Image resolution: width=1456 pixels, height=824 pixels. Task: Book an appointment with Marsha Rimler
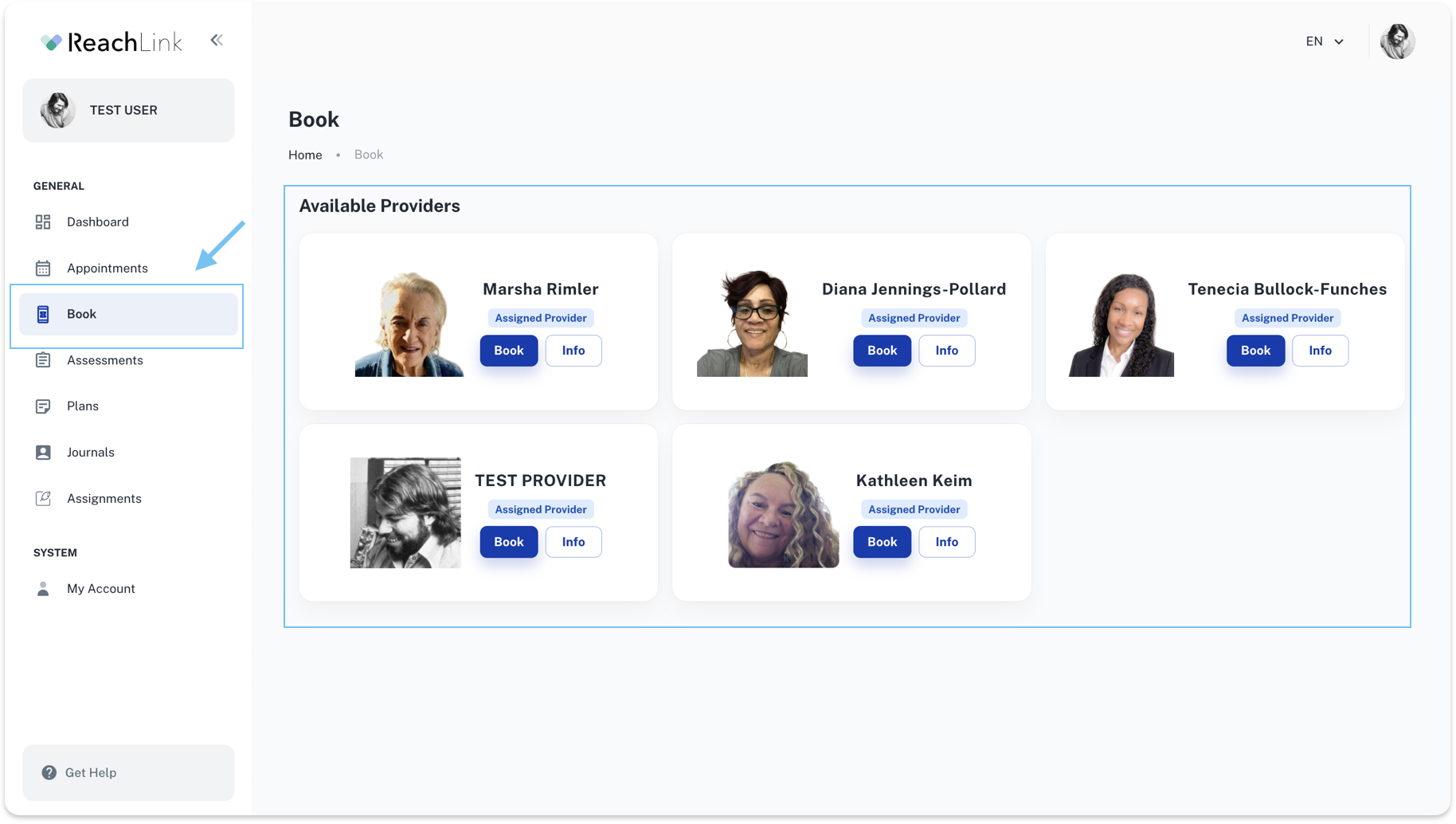click(508, 351)
